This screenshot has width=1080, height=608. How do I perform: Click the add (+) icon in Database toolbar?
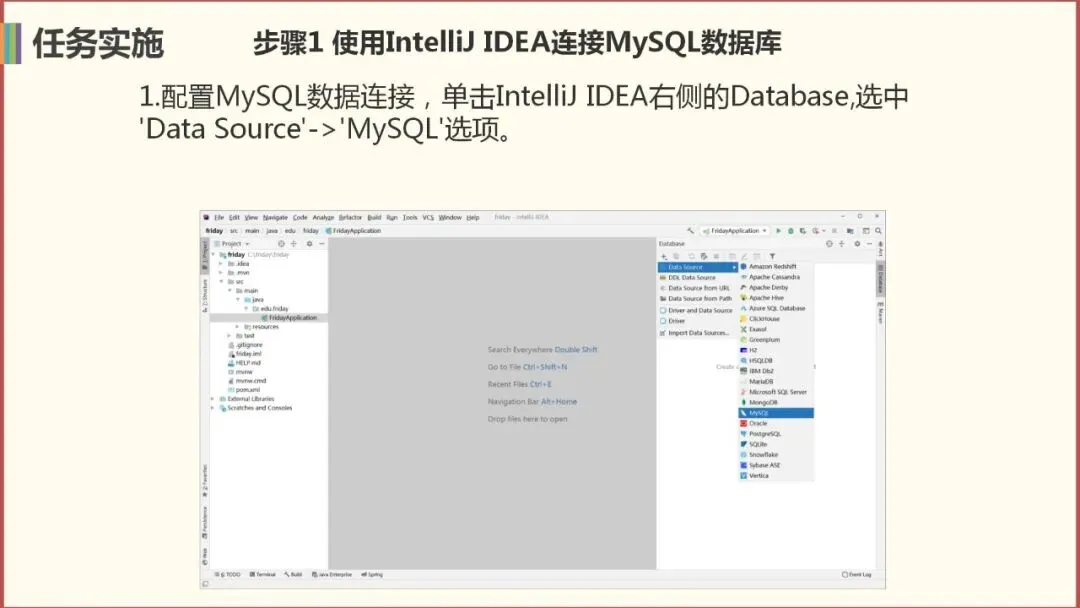pyautogui.click(x=664, y=256)
